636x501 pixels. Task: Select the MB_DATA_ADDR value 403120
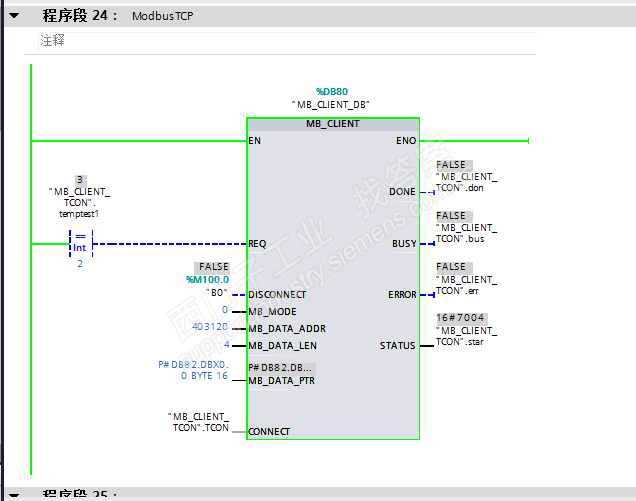pos(210,327)
